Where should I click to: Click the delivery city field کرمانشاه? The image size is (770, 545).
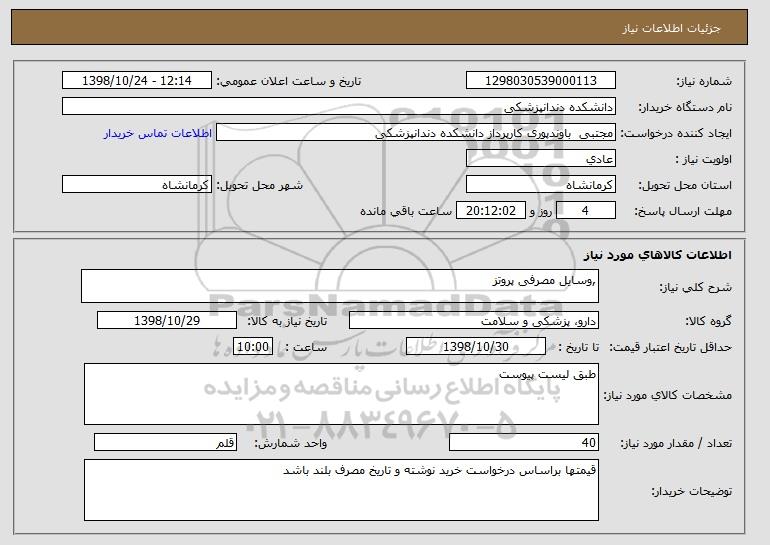click(x=137, y=185)
